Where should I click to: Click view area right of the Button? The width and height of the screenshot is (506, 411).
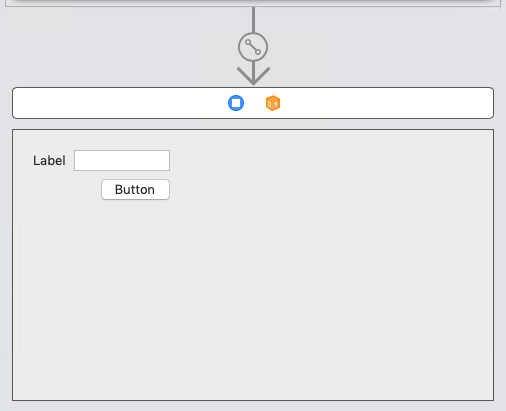[x=330, y=190]
